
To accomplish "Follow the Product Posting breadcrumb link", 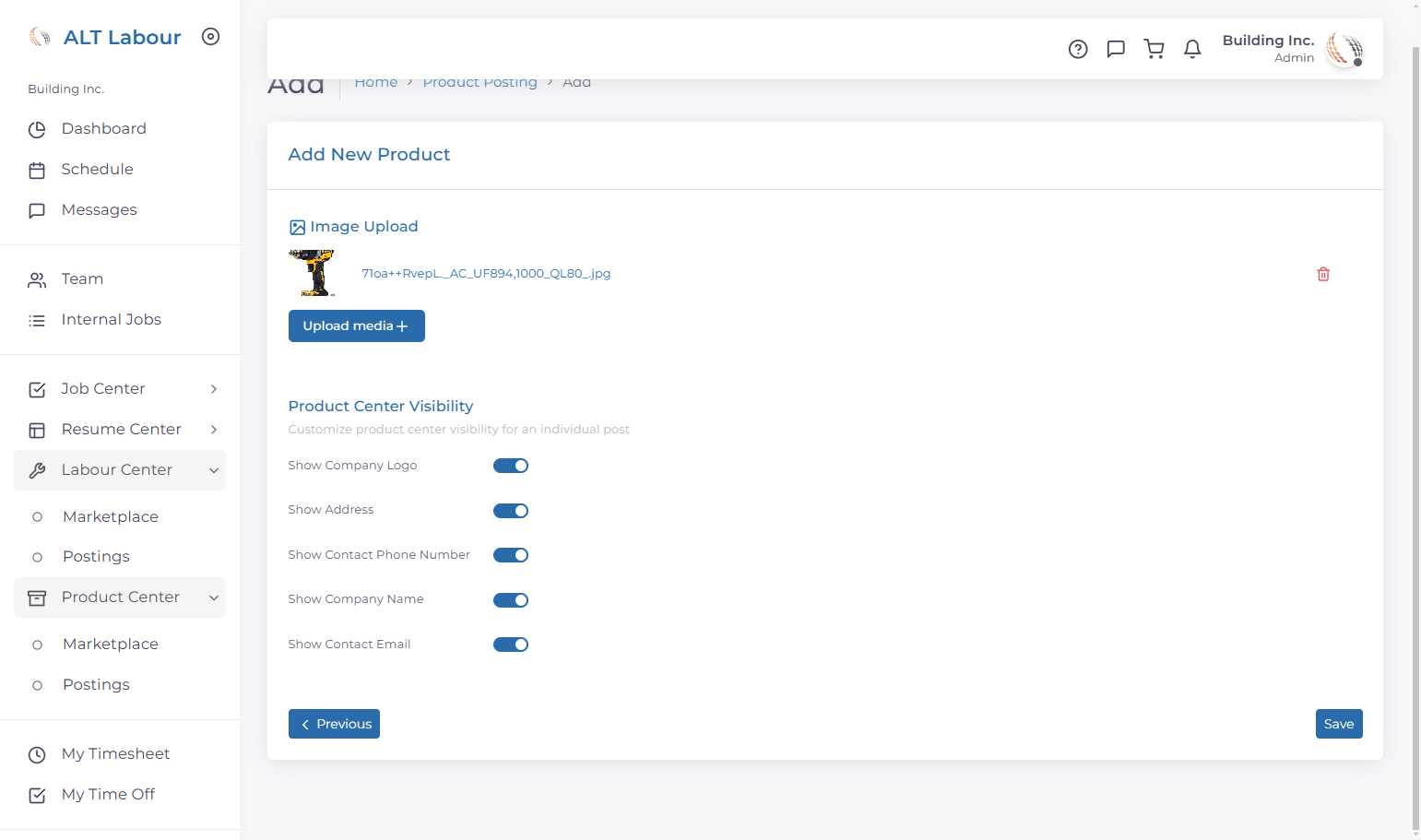I will 480,82.
